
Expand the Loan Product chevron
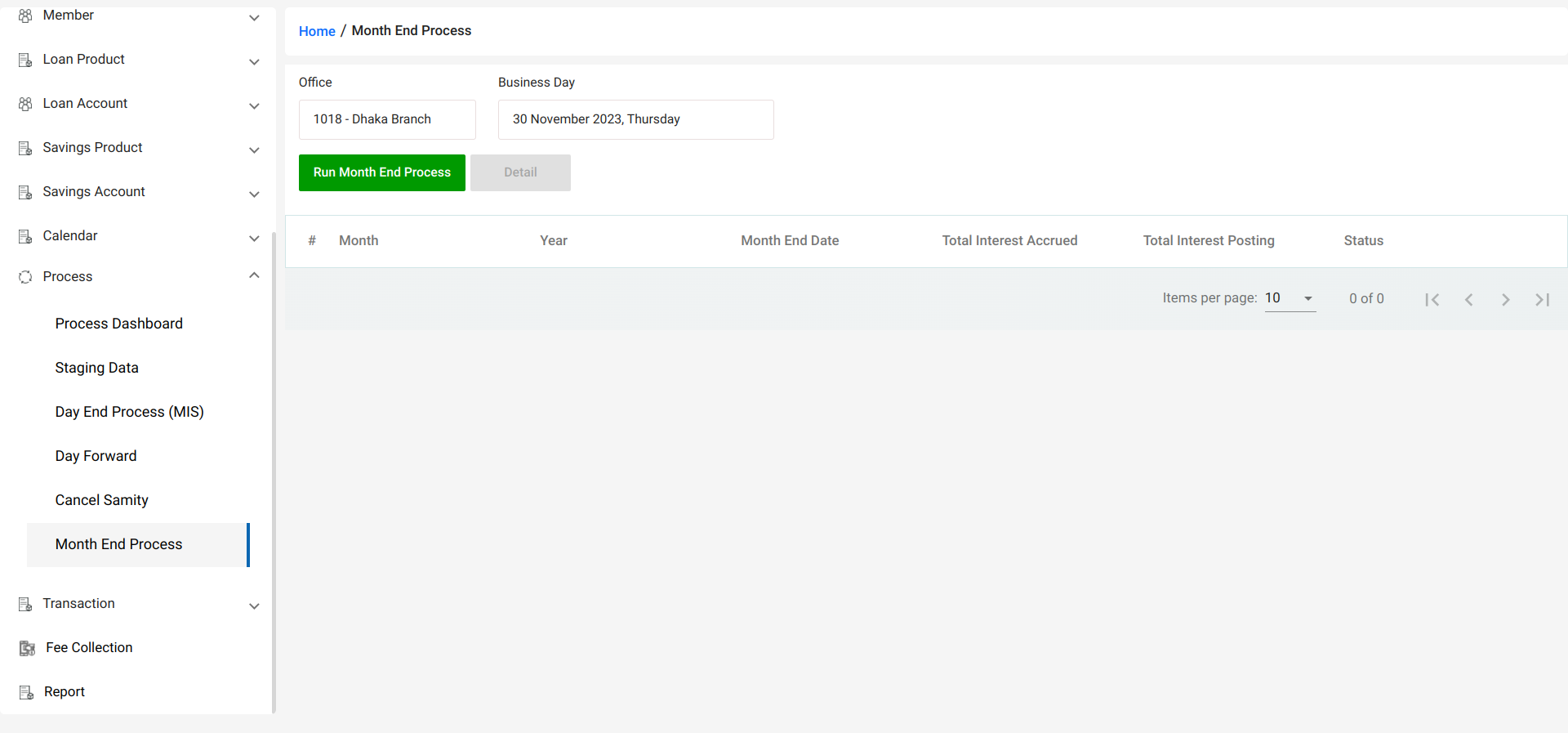[x=254, y=62]
